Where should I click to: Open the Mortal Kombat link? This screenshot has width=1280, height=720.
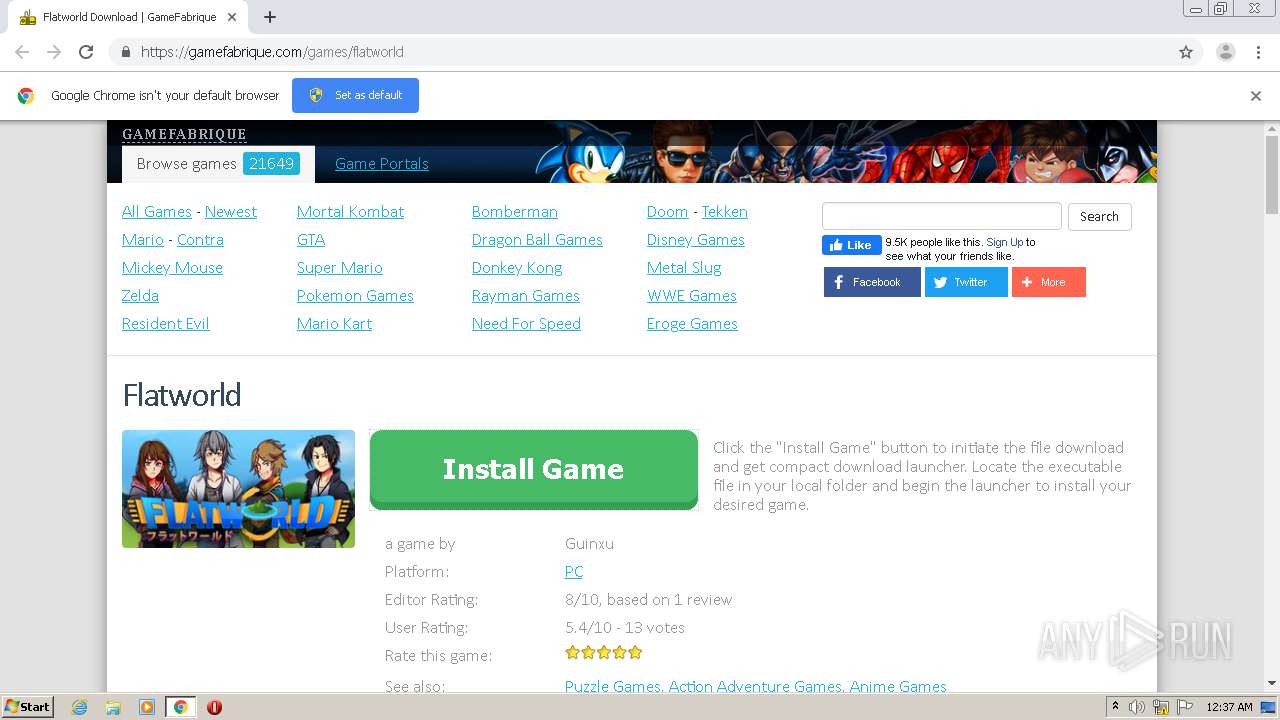(x=350, y=212)
